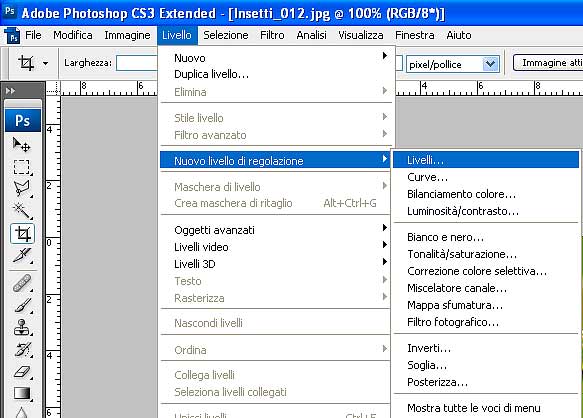583x418 pixels.
Task: Select the Polygonal Lasso tool
Action: click(x=22, y=189)
